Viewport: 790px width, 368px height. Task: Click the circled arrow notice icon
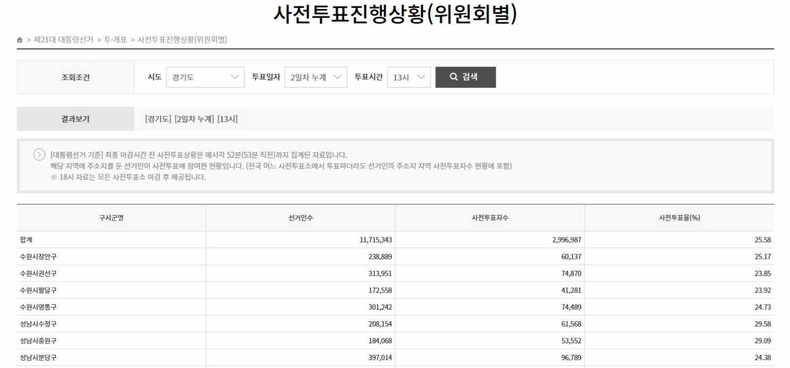coord(39,155)
